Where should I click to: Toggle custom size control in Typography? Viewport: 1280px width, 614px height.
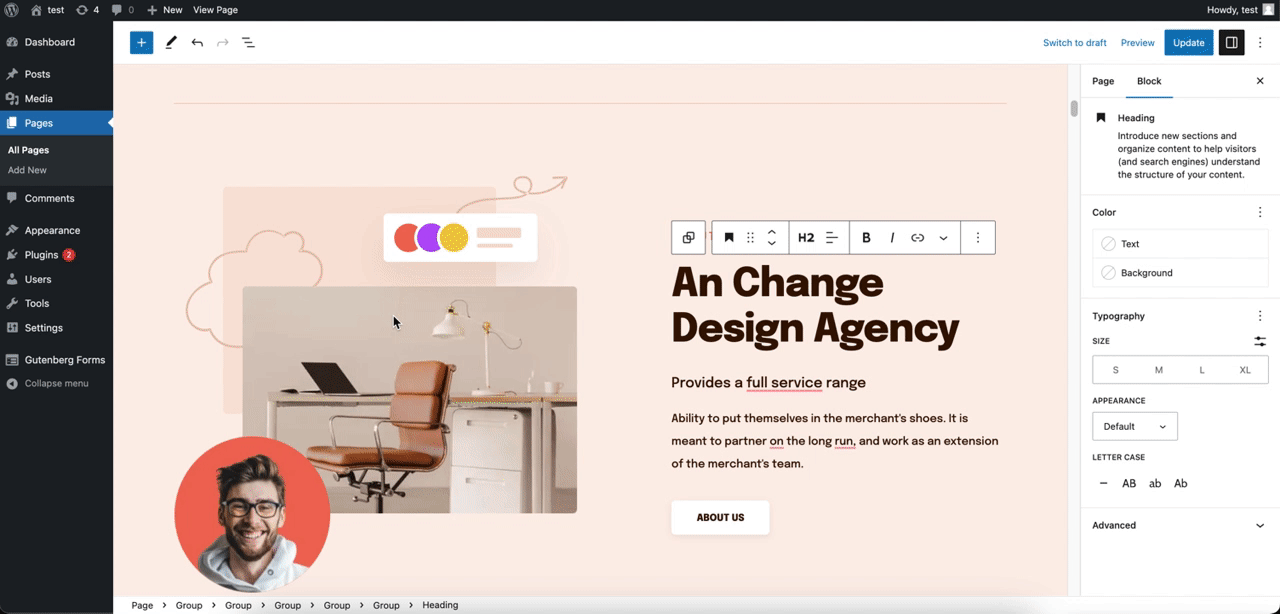1260,341
